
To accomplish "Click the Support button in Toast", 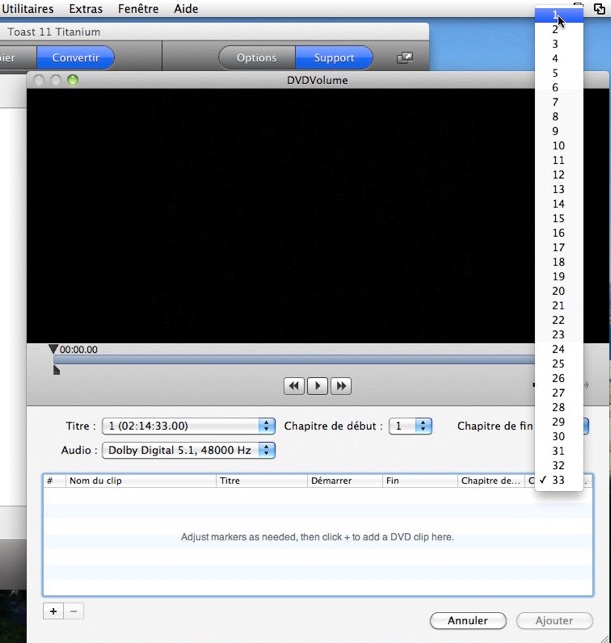I will [334, 58].
